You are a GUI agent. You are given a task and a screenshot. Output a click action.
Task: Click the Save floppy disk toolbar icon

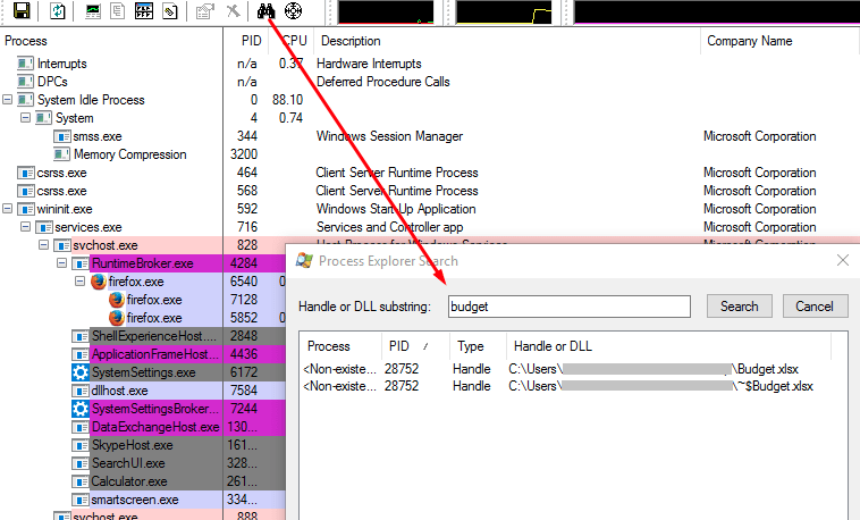pos(21,10)
